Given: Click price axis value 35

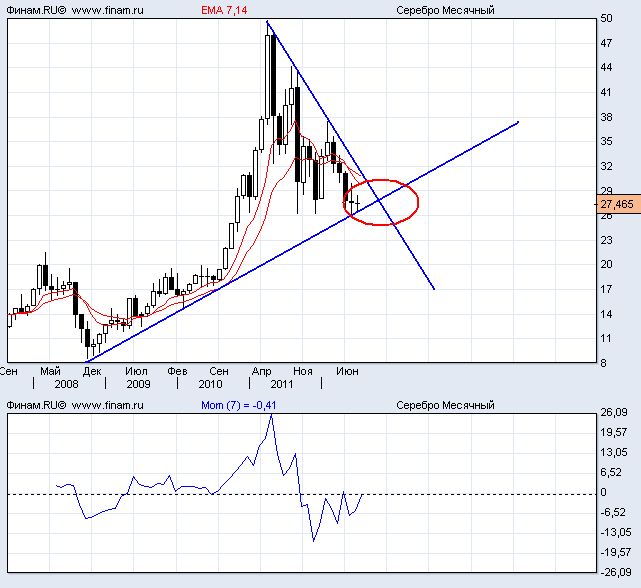Looking at the screenshot, I should (x=606, y=141).
